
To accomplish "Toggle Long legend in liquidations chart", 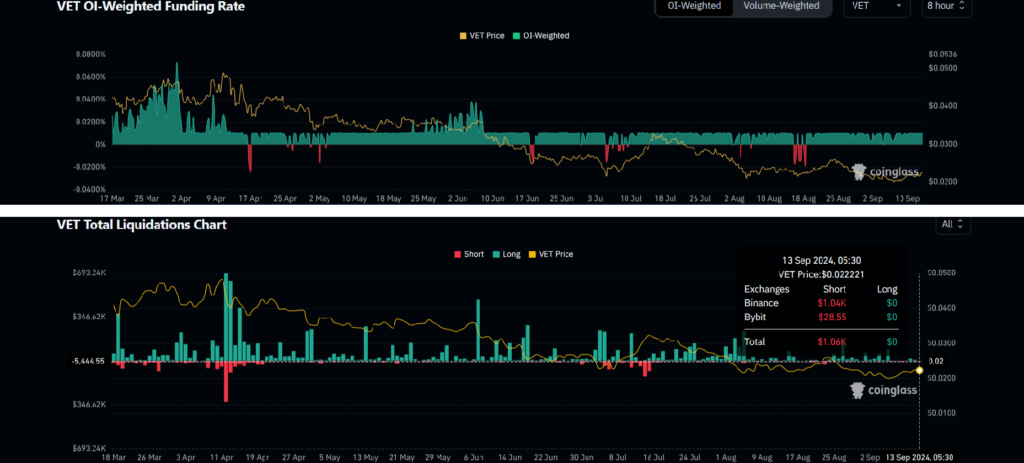I will [506, 254].
